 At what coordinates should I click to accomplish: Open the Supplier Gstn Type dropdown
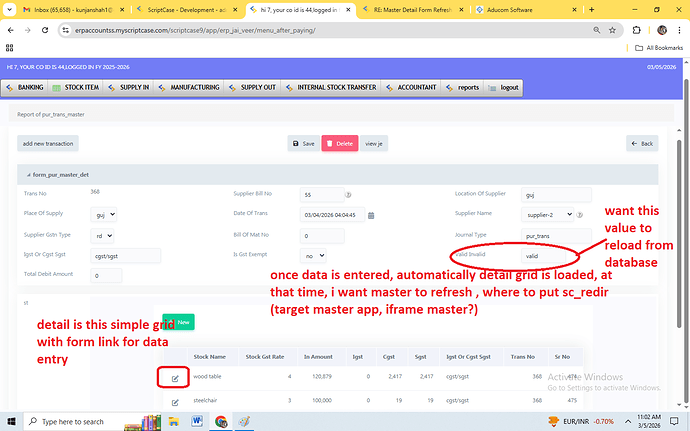coord(102,235)
